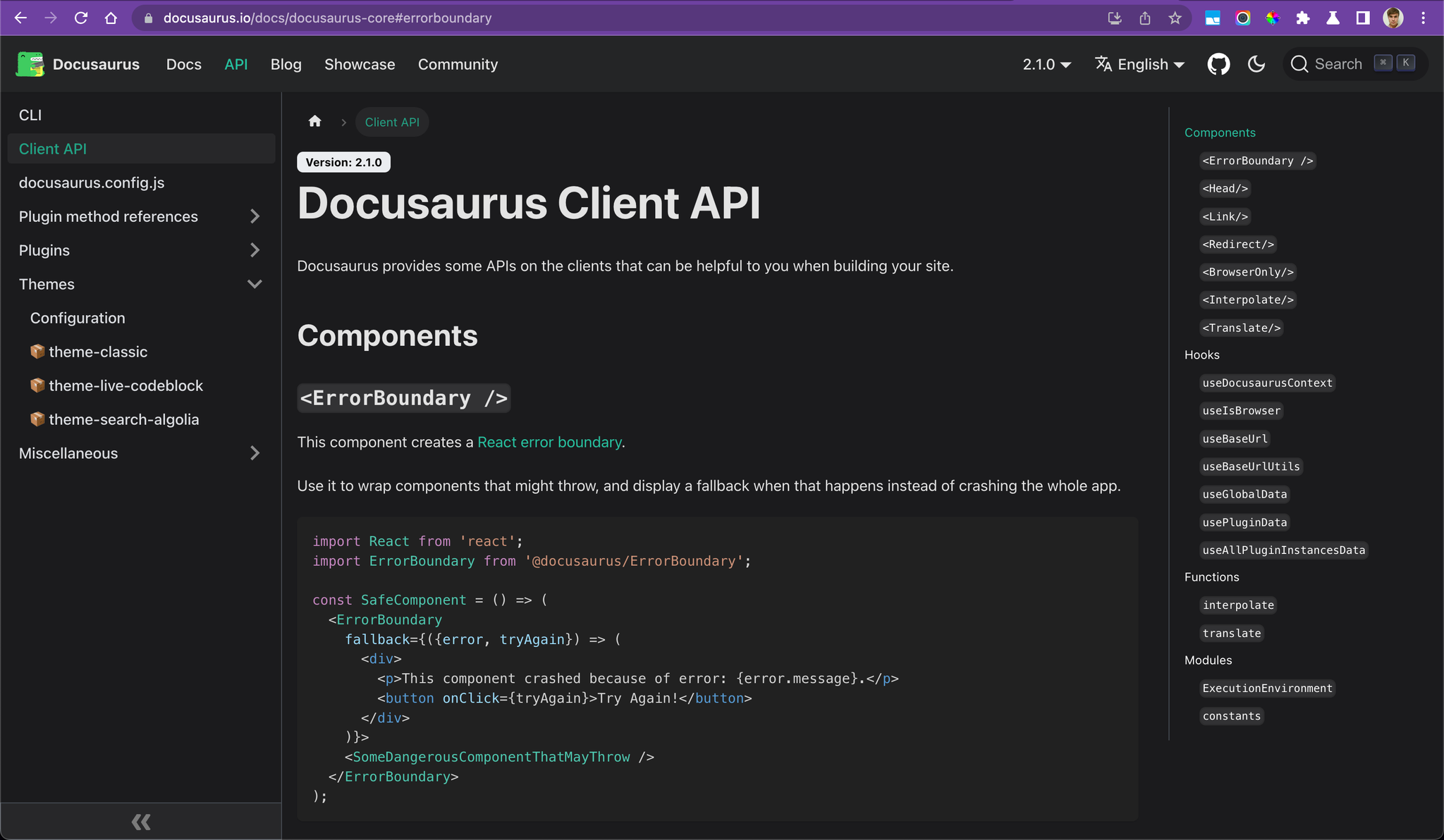Jump to <Translate/> in table of contents
Screen dimensions: 1444x840
(x=1242, y=328)
